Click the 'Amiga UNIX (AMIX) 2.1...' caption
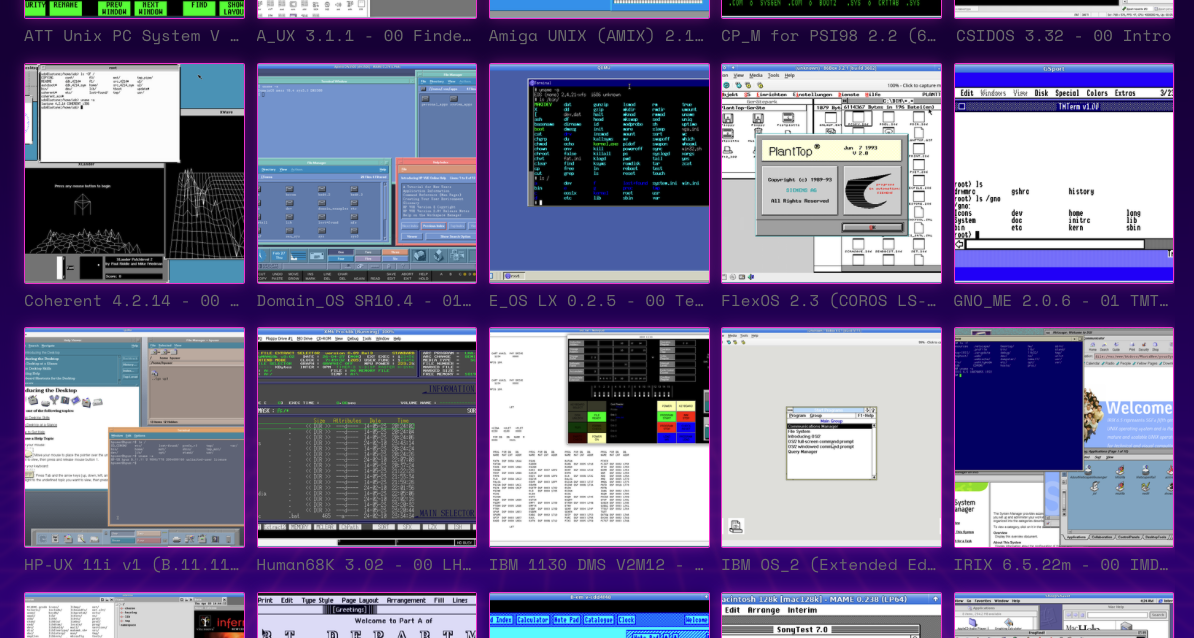The image size is (1194, 638). pyautogui.click(x=596, y=36)
